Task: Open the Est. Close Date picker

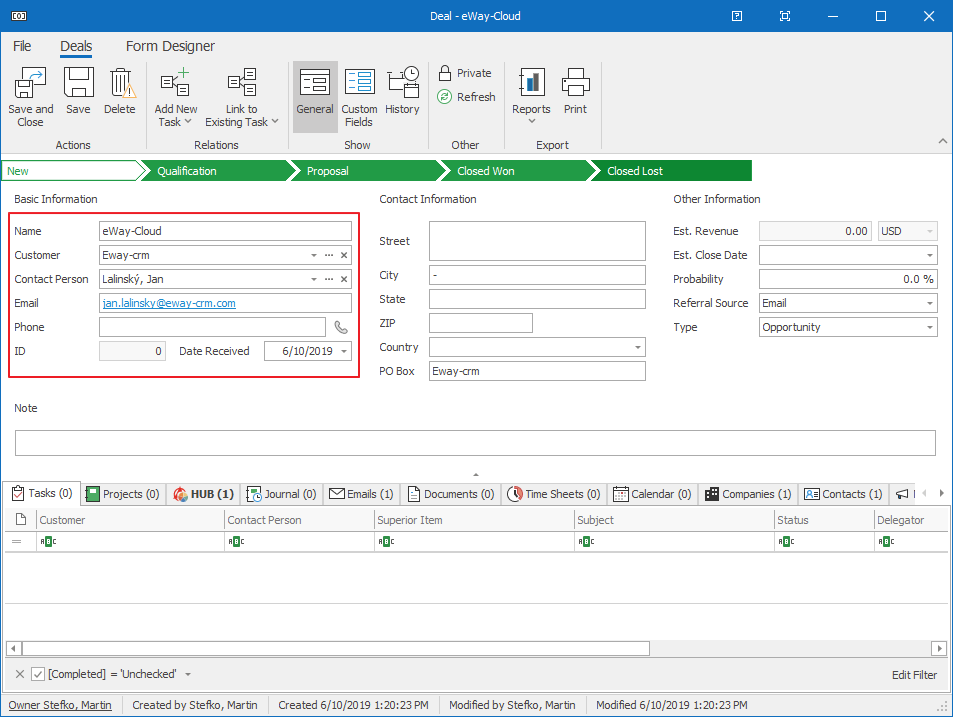Action: [929, 255]
